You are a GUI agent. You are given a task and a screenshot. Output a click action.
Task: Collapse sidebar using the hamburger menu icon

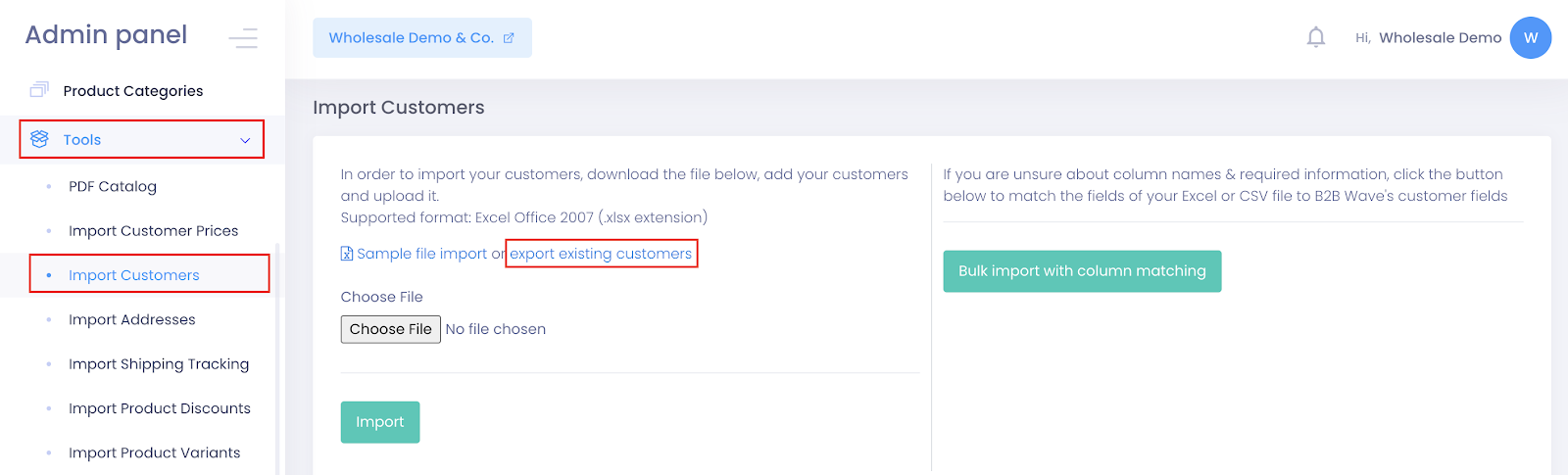click(242, 38)
